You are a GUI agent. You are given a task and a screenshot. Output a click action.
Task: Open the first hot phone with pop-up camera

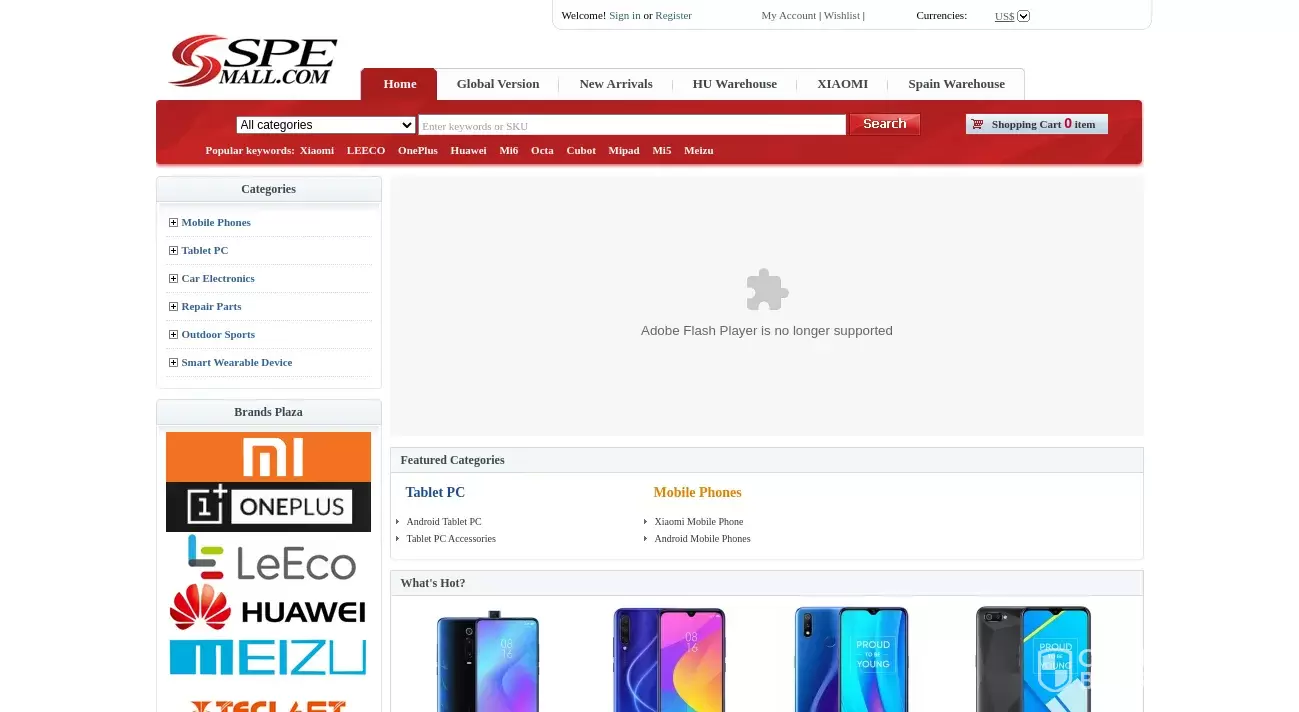tap(487, 661)
